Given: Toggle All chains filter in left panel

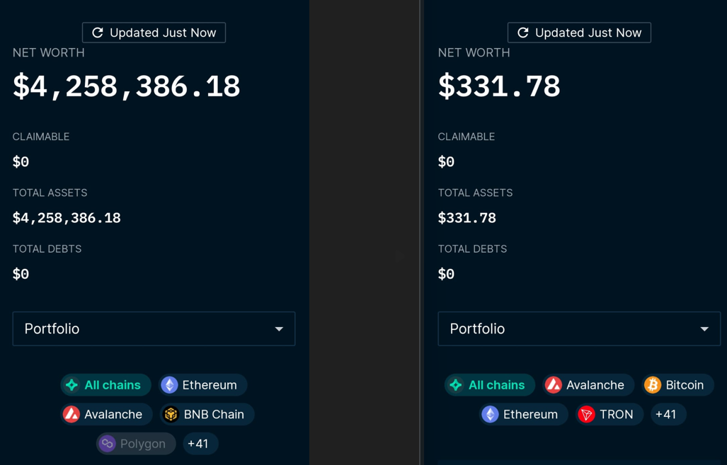Looking at the screenshot, I should [104, 385].
